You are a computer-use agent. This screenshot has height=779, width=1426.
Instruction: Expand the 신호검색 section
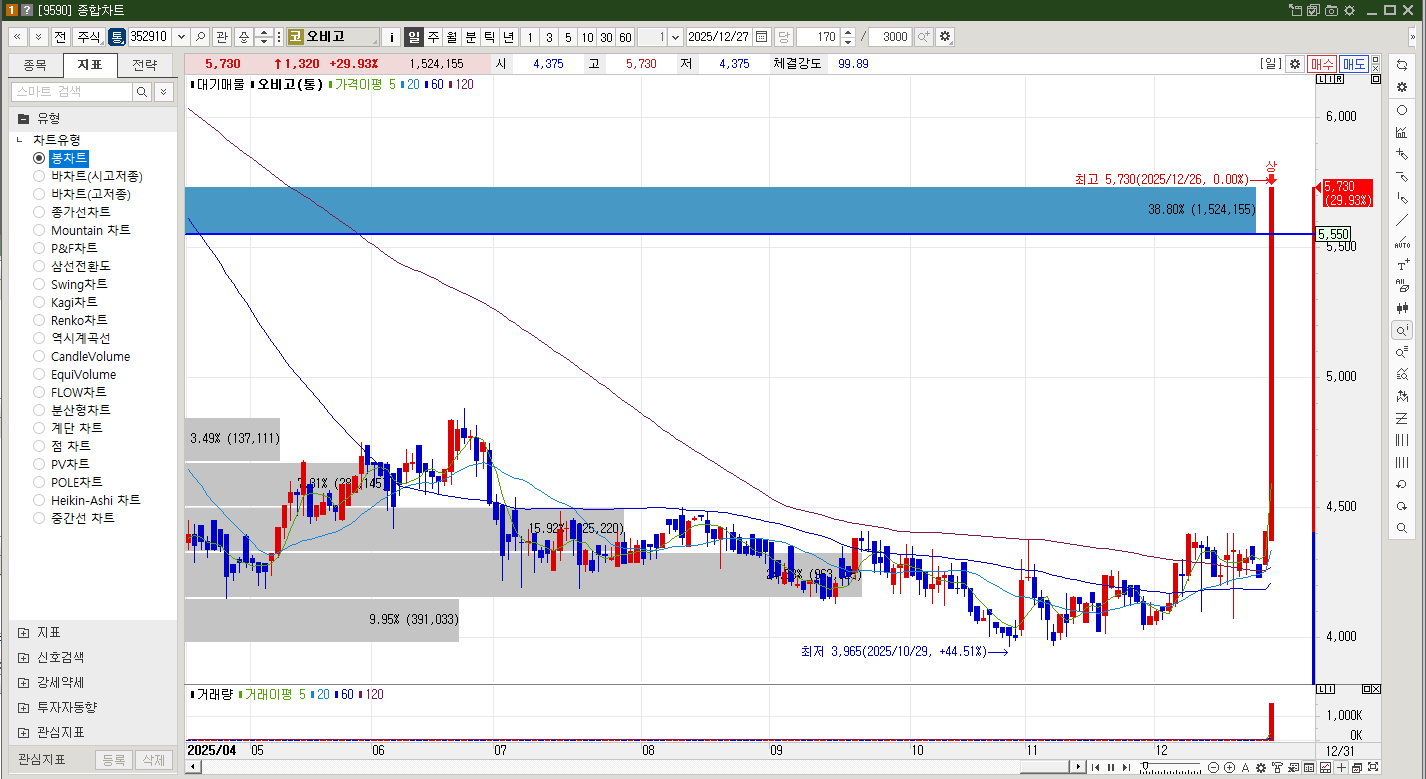pos(24,657)
